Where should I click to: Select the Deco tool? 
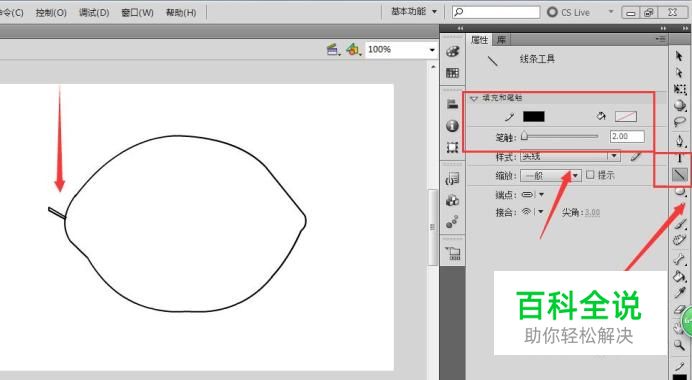[680, 240]
